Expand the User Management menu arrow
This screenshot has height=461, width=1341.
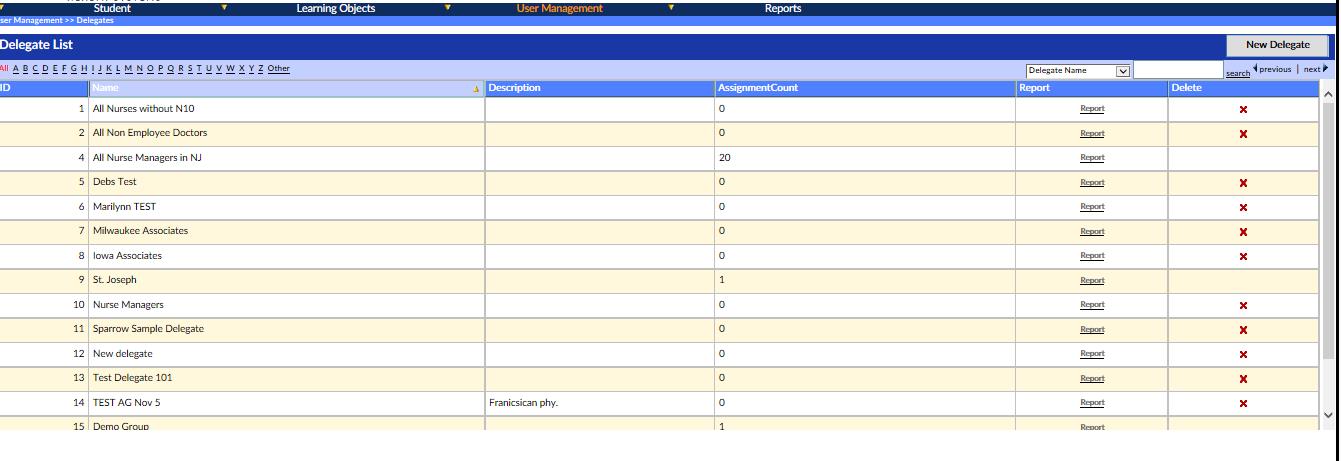[671, 7]
